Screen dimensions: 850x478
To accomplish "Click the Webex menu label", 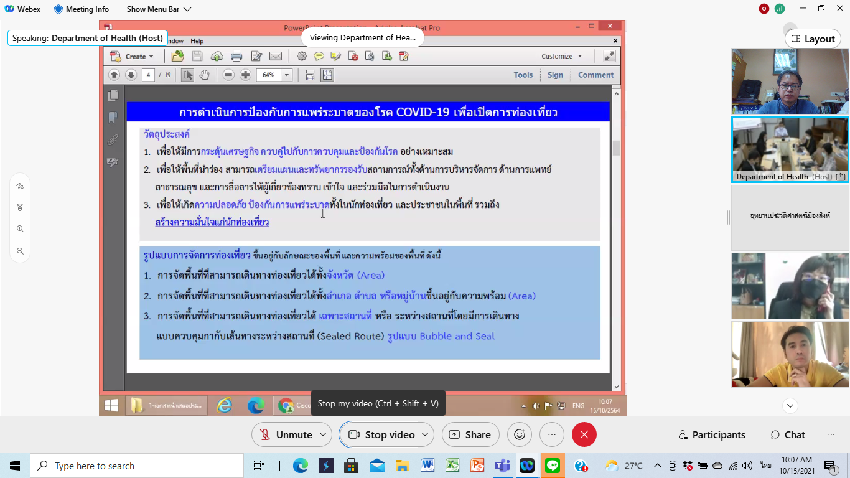I will (27, 9).
